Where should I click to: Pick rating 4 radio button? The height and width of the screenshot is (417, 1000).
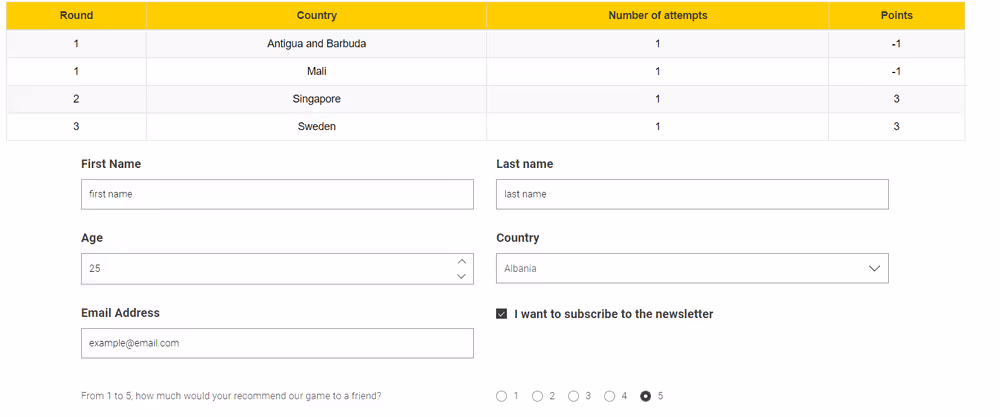[610, 396]
